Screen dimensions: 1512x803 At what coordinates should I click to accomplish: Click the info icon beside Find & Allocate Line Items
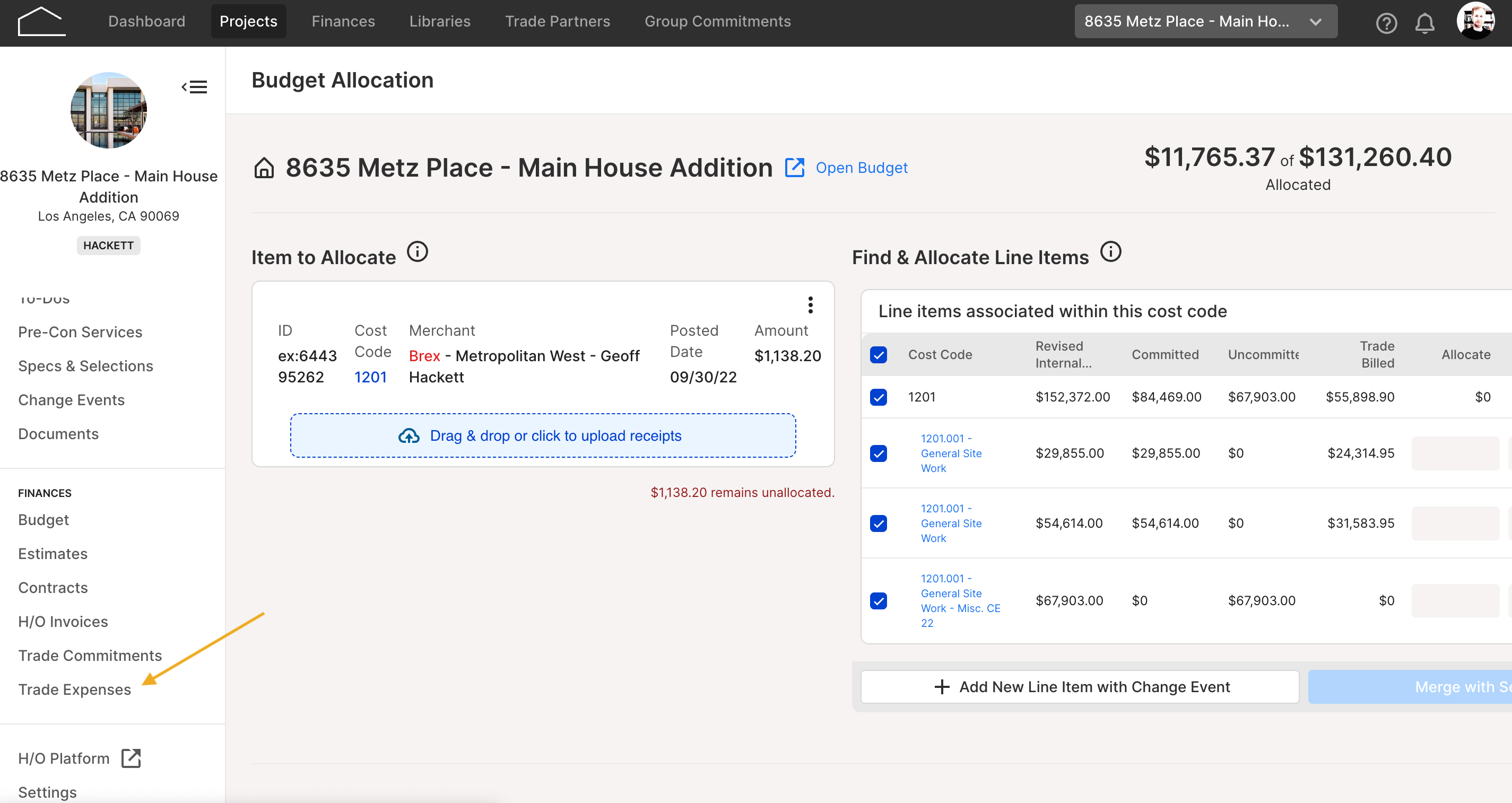tap(1110, 252)
